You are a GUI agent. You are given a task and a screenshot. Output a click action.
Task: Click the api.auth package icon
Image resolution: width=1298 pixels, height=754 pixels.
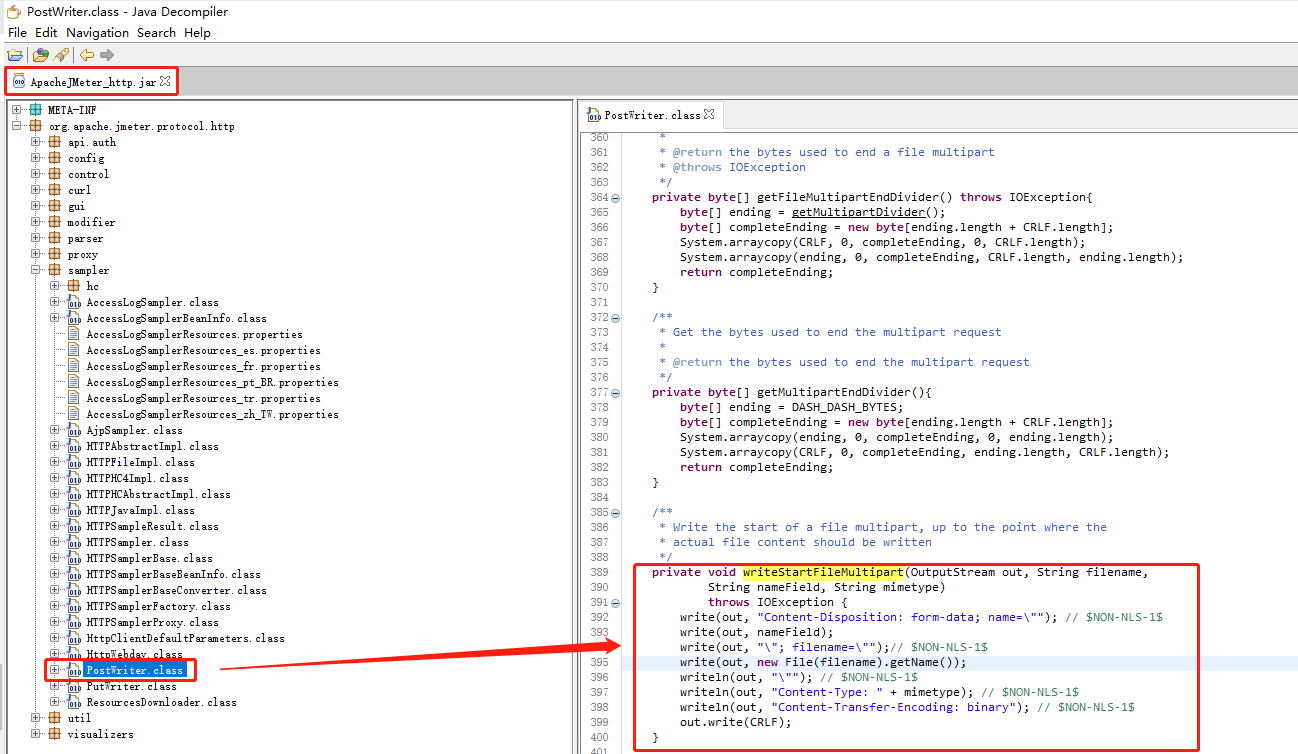55,142
